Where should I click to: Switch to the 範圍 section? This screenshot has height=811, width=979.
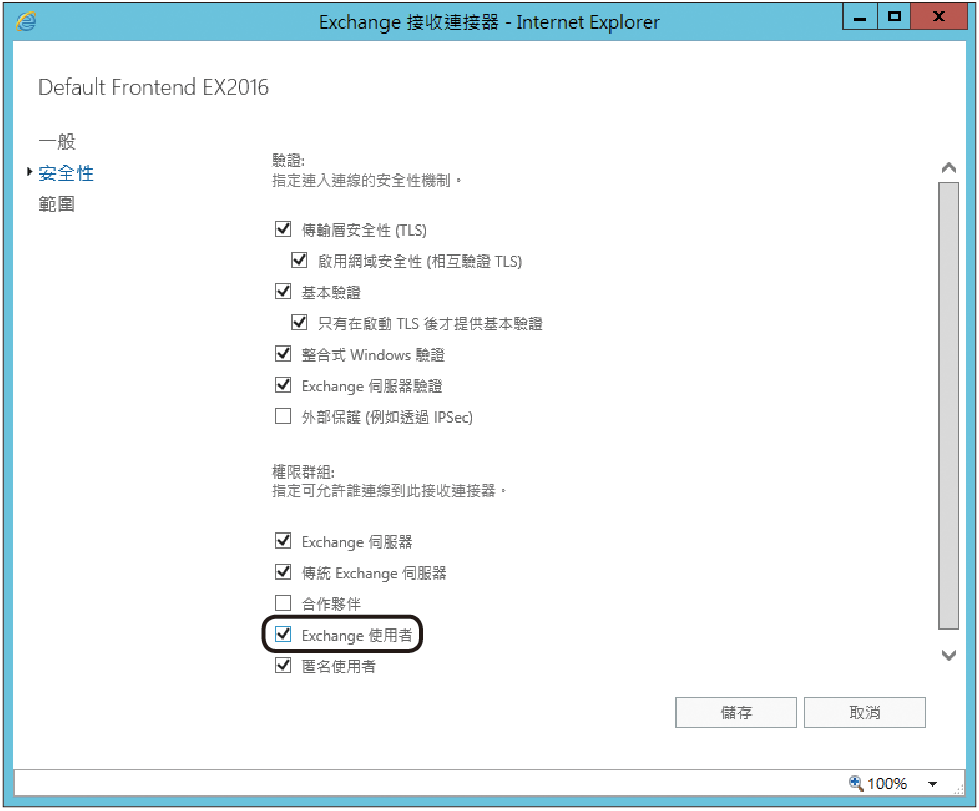coord(56,204)
